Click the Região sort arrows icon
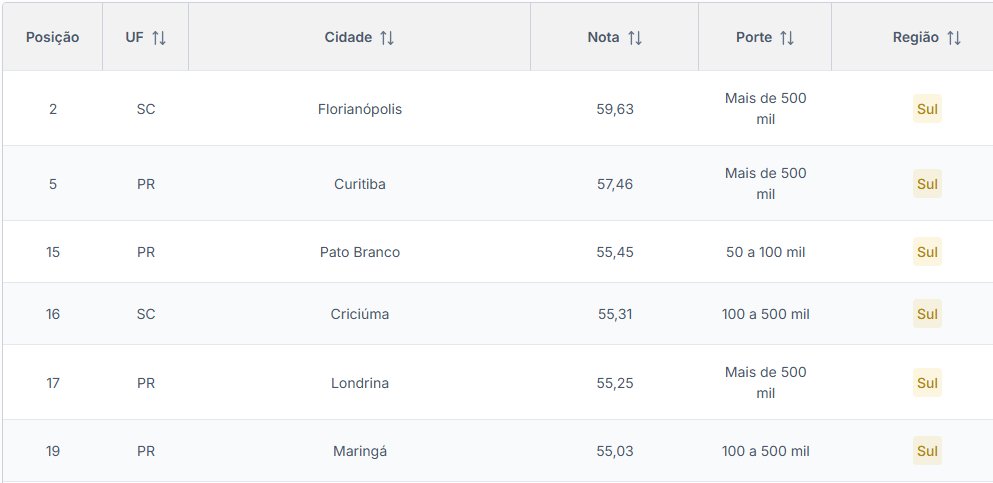This screenshot has height=483, width=993. click(954, 38)
